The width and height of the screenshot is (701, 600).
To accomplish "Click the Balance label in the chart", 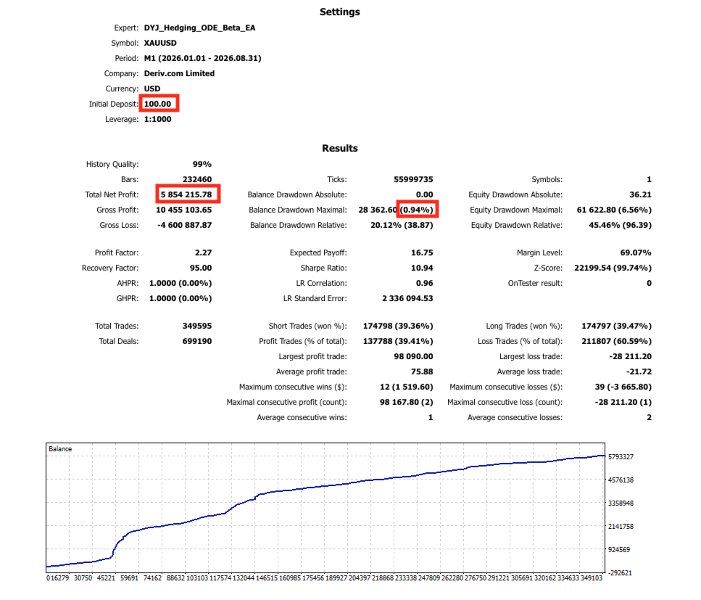I will point(60,448).
